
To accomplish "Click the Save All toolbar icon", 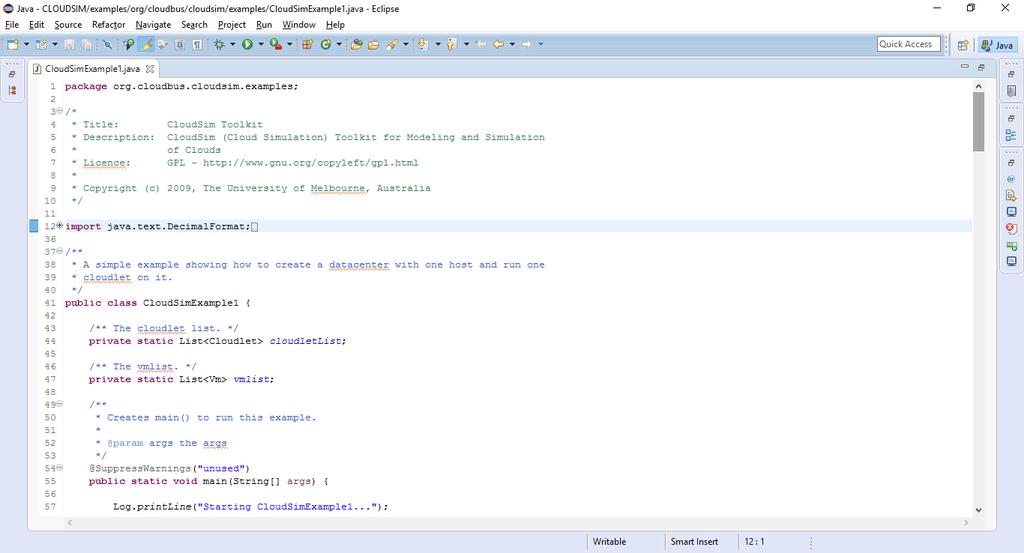I will (86, 44).
